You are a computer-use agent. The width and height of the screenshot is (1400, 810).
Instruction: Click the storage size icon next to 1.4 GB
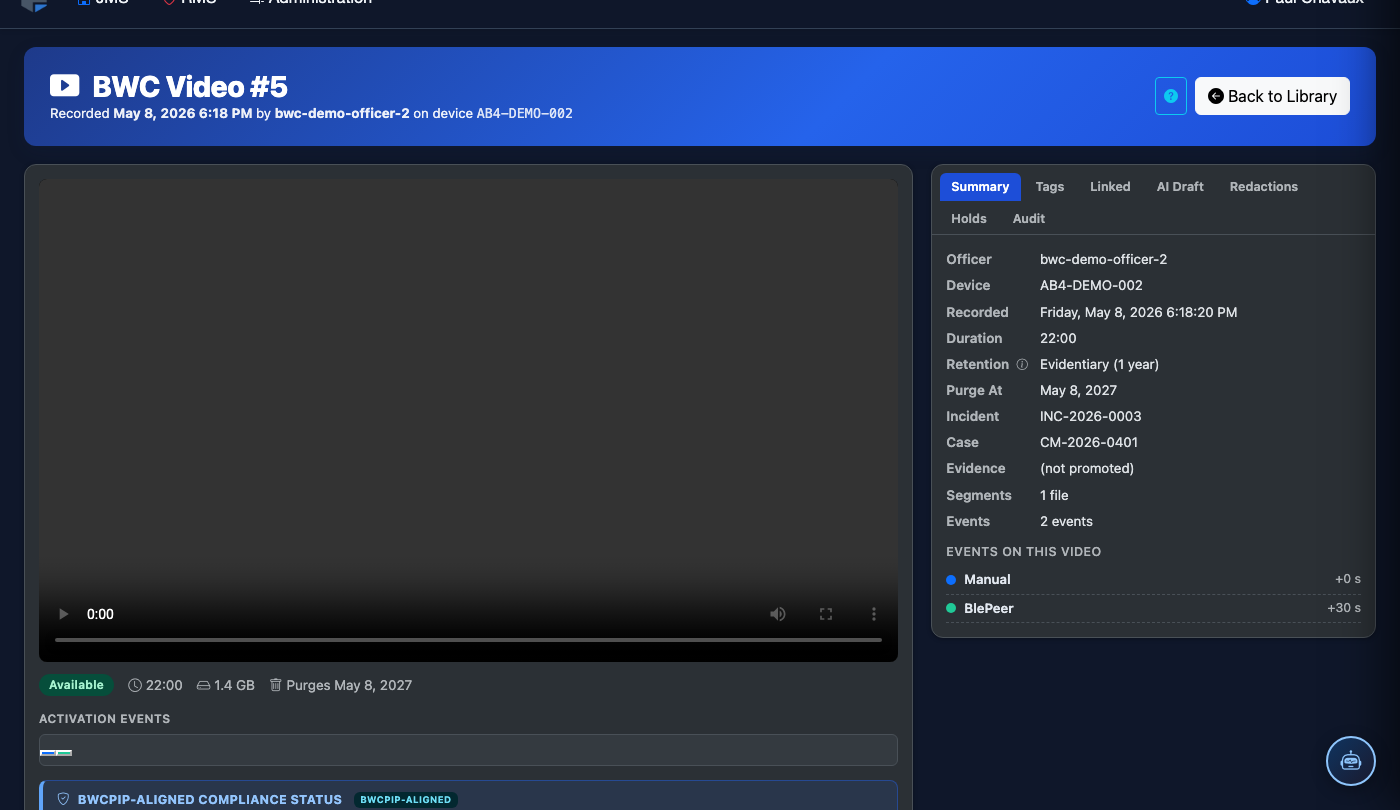(204, 685)
